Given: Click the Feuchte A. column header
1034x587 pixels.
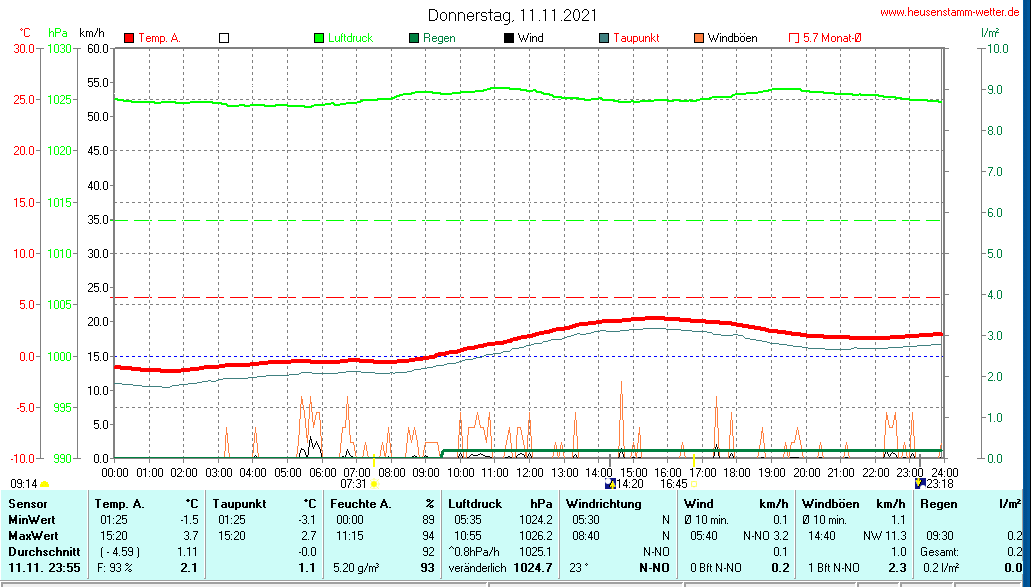Looking at the screenshot, I should coord(361,504).
